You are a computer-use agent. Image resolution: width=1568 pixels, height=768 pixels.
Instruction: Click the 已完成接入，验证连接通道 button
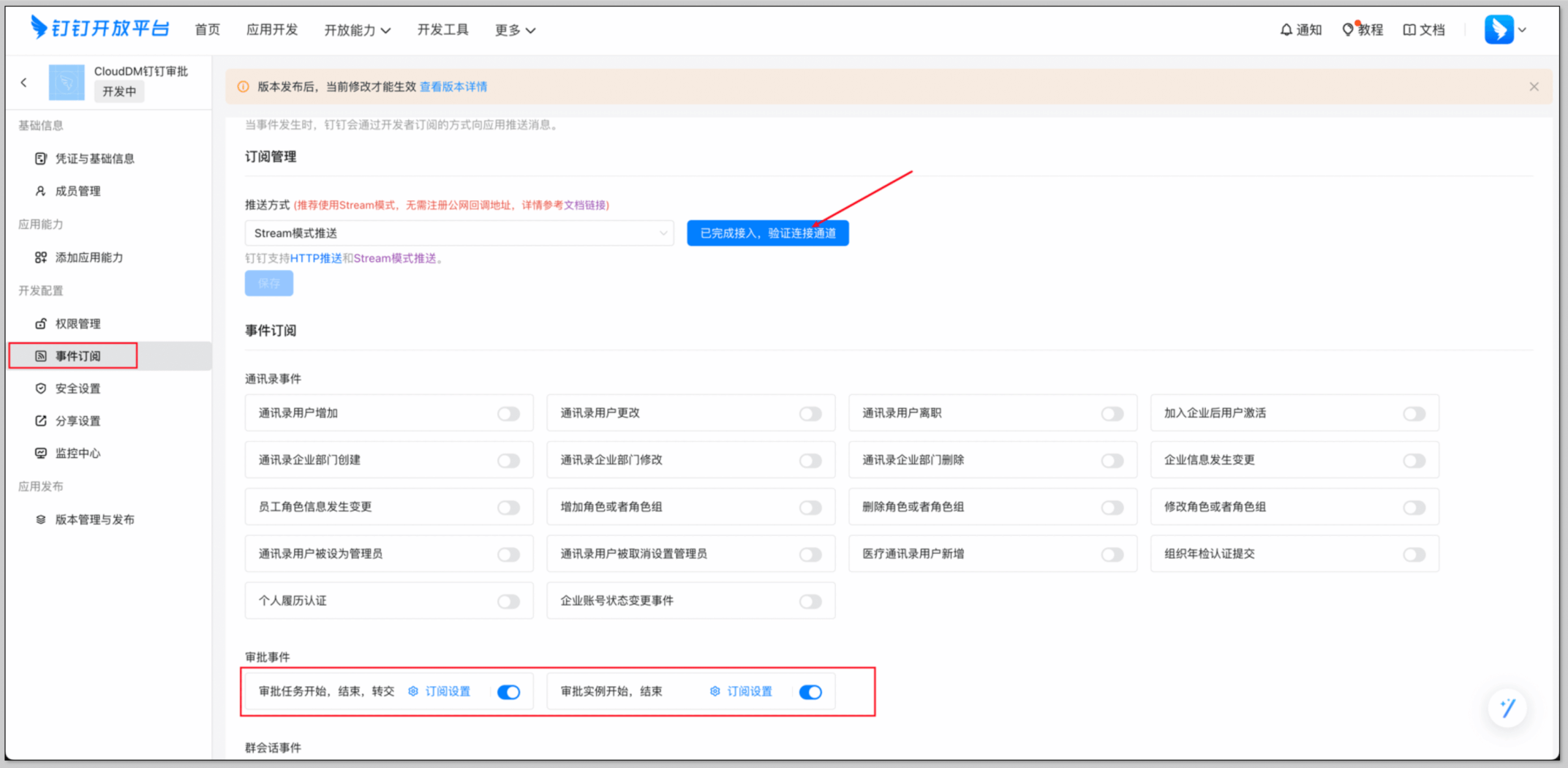(767, 233)
